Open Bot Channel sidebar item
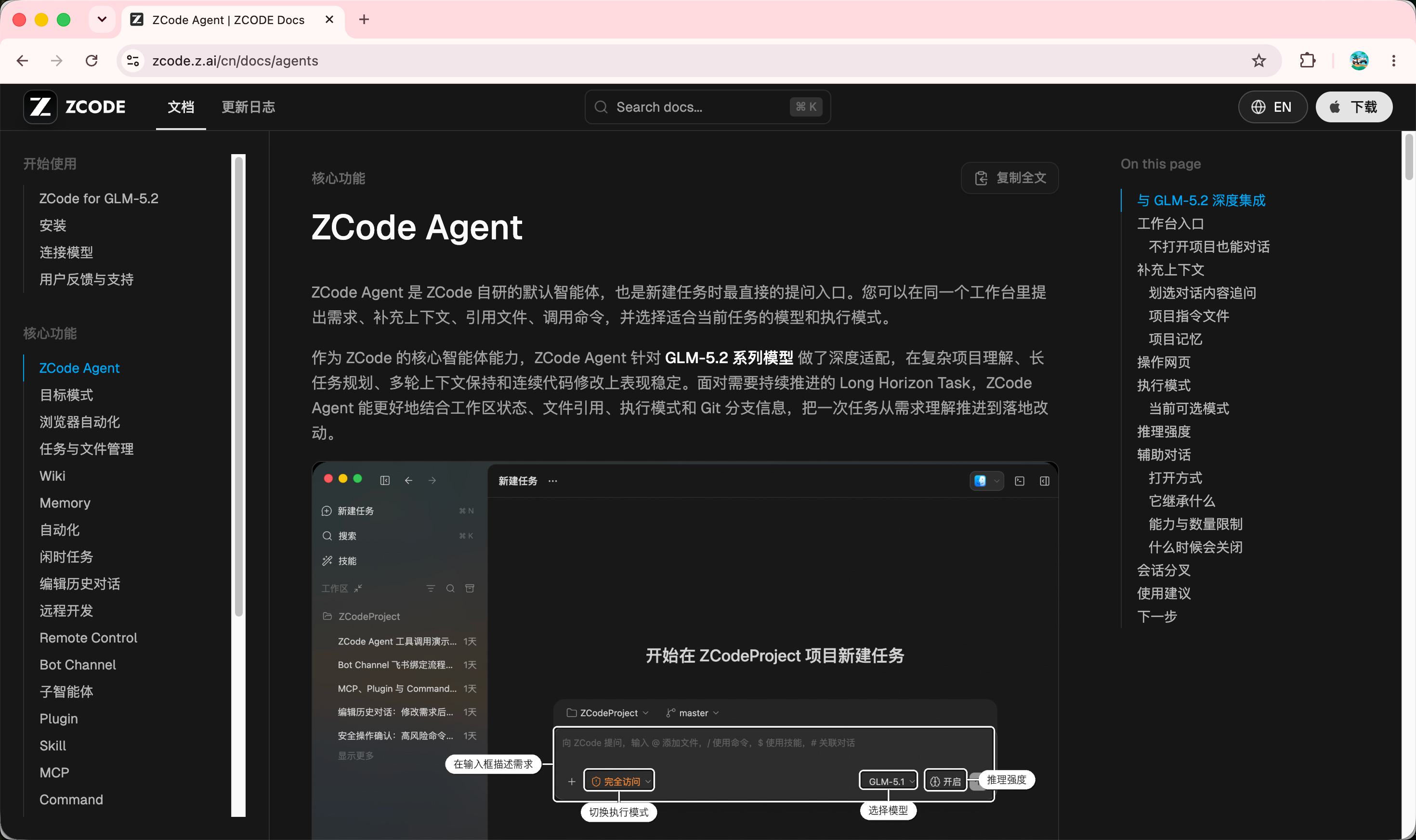Screen dimensions: 1416x840 pyautogui.click(x=78, y=665)
